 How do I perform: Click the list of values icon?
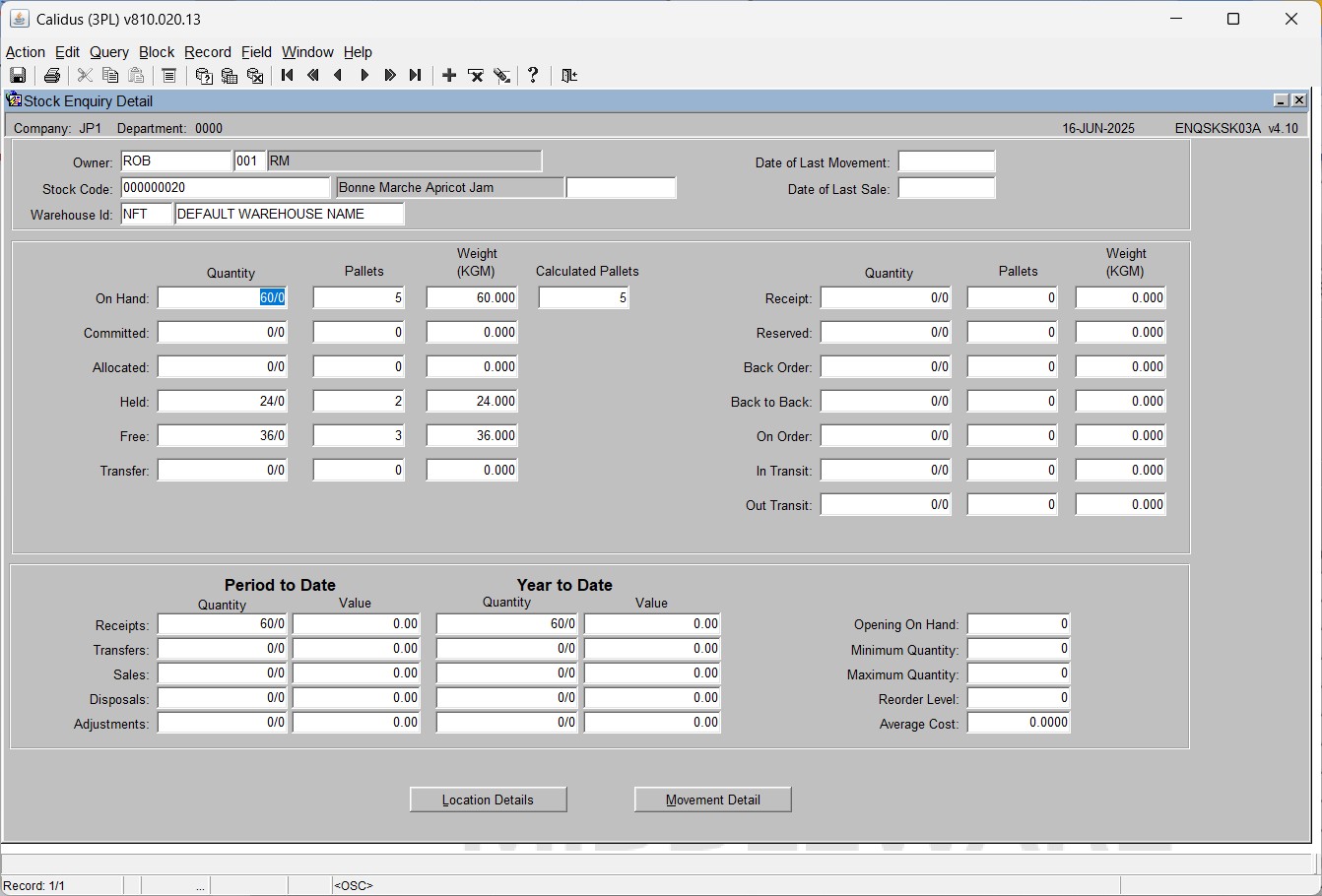point(168,76)
